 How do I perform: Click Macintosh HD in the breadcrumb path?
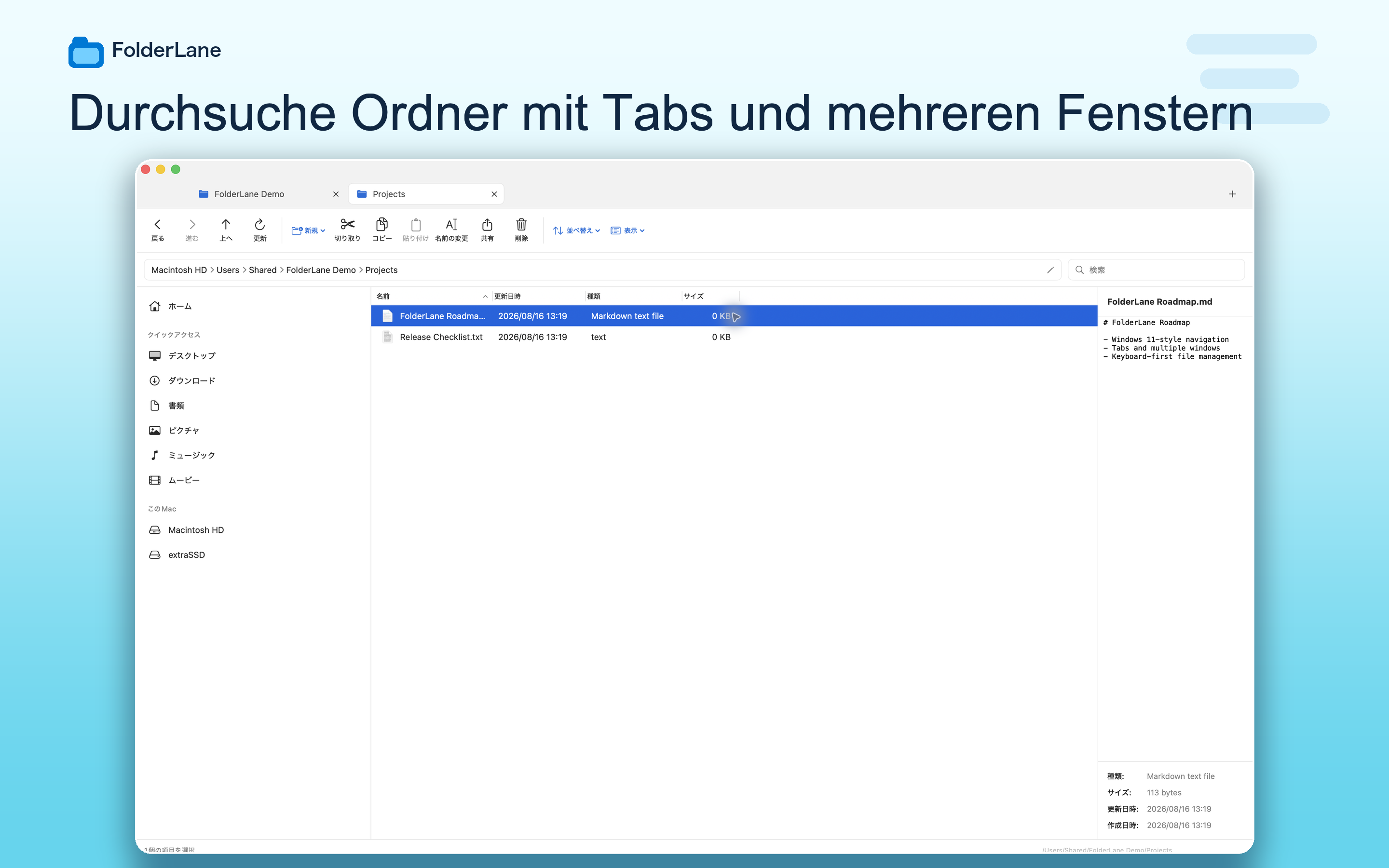[179, 270]
